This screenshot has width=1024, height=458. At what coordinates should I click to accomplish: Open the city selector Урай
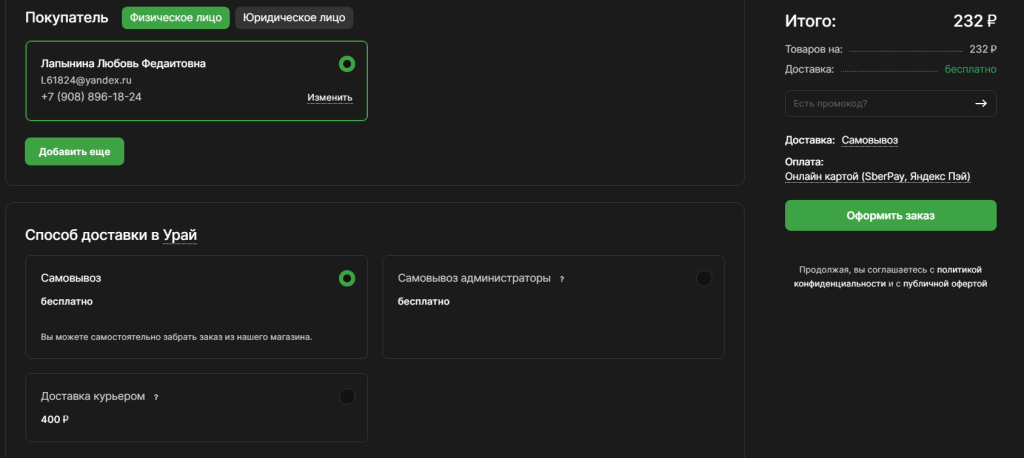tap(181, 236)
